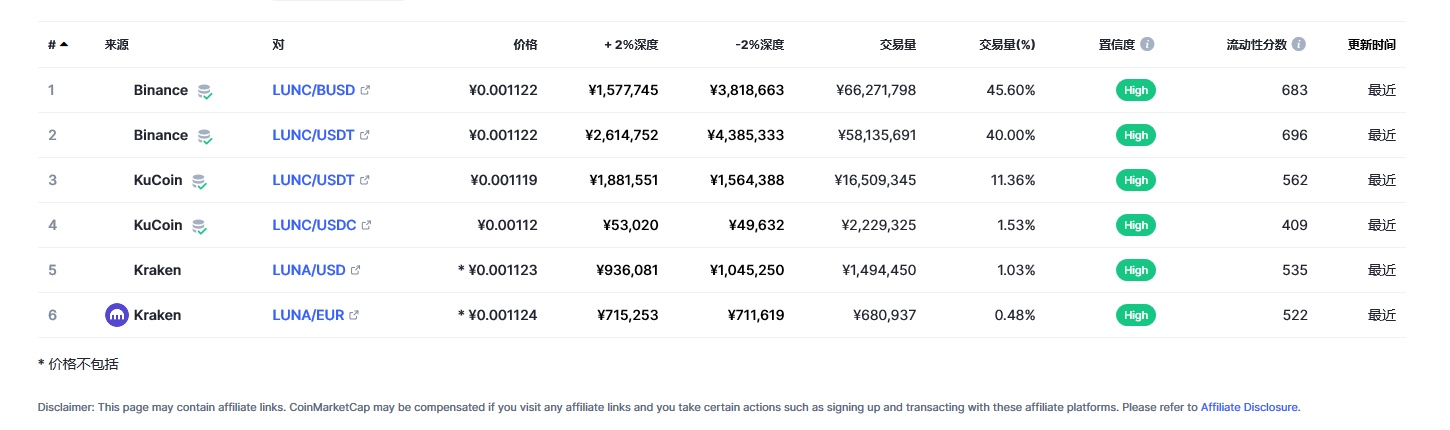Viewport: 1450px width, 430px height.
Task: Open Kraken LUNA/USD pair link
Action: (x=309, y=270)
